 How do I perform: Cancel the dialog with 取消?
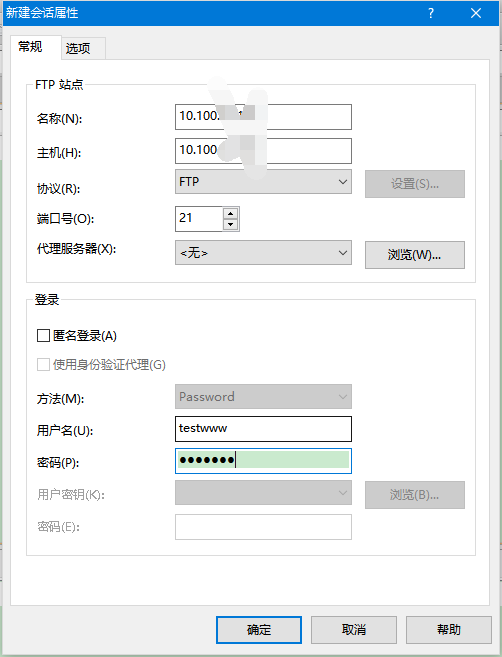[x=354, y=630]
